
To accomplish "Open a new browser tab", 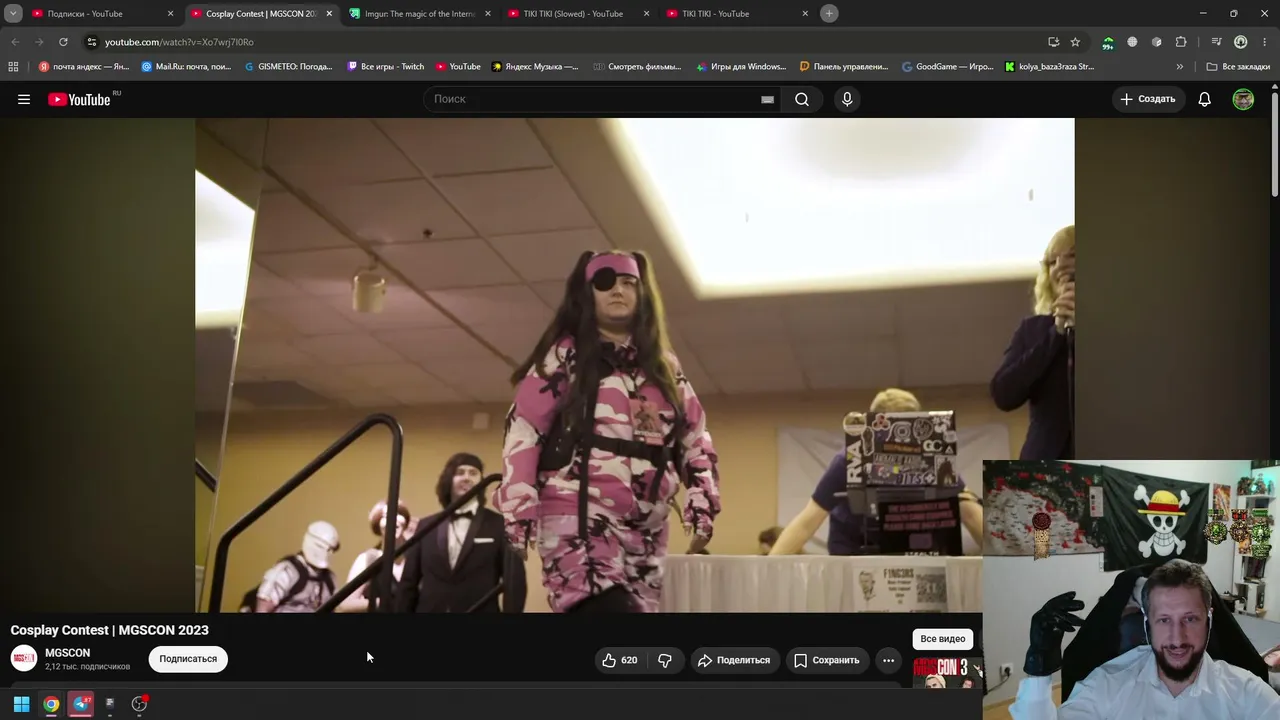I will (x=829, y=13).
